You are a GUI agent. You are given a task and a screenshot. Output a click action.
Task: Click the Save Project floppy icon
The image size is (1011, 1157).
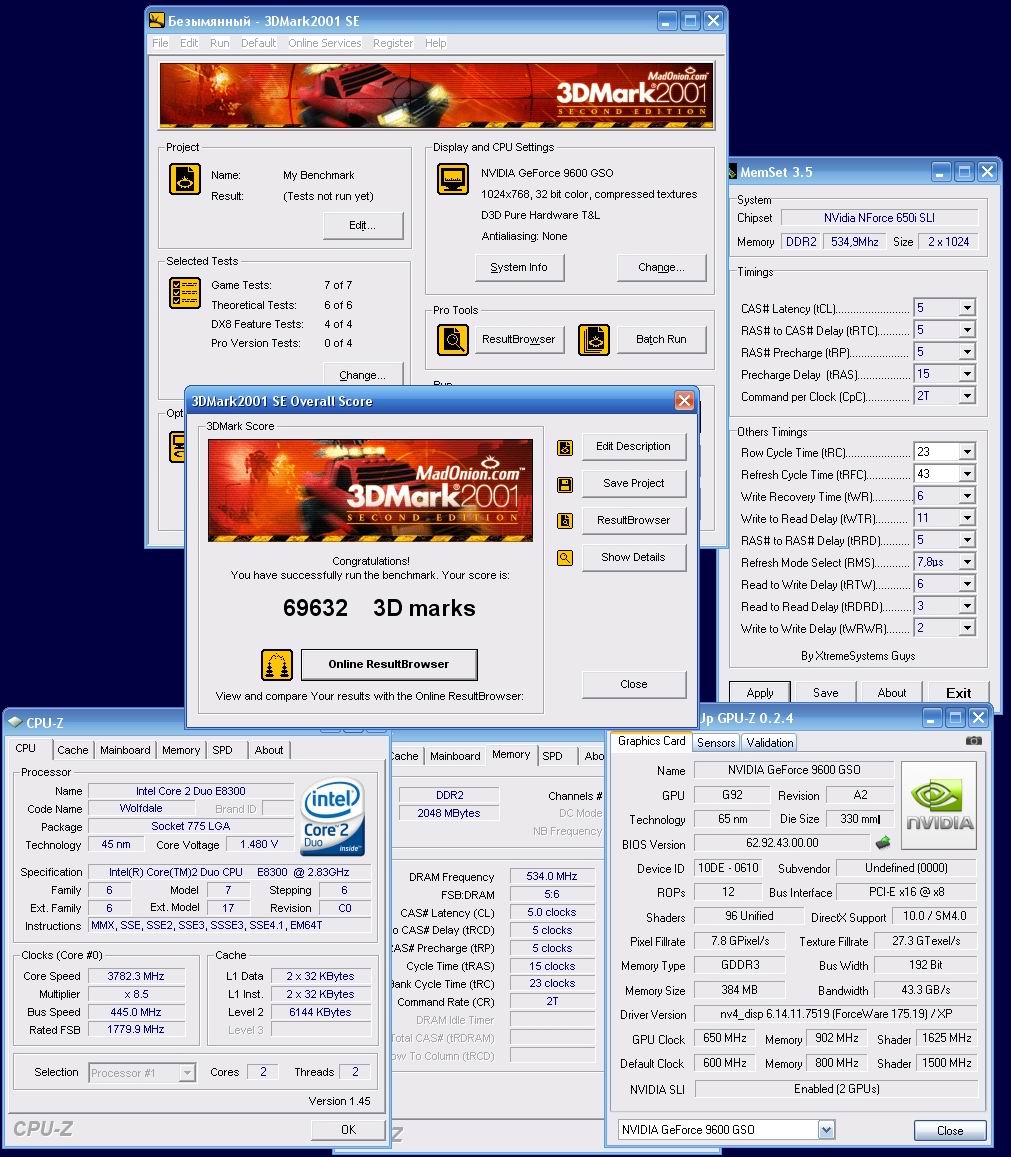(565, 485)
